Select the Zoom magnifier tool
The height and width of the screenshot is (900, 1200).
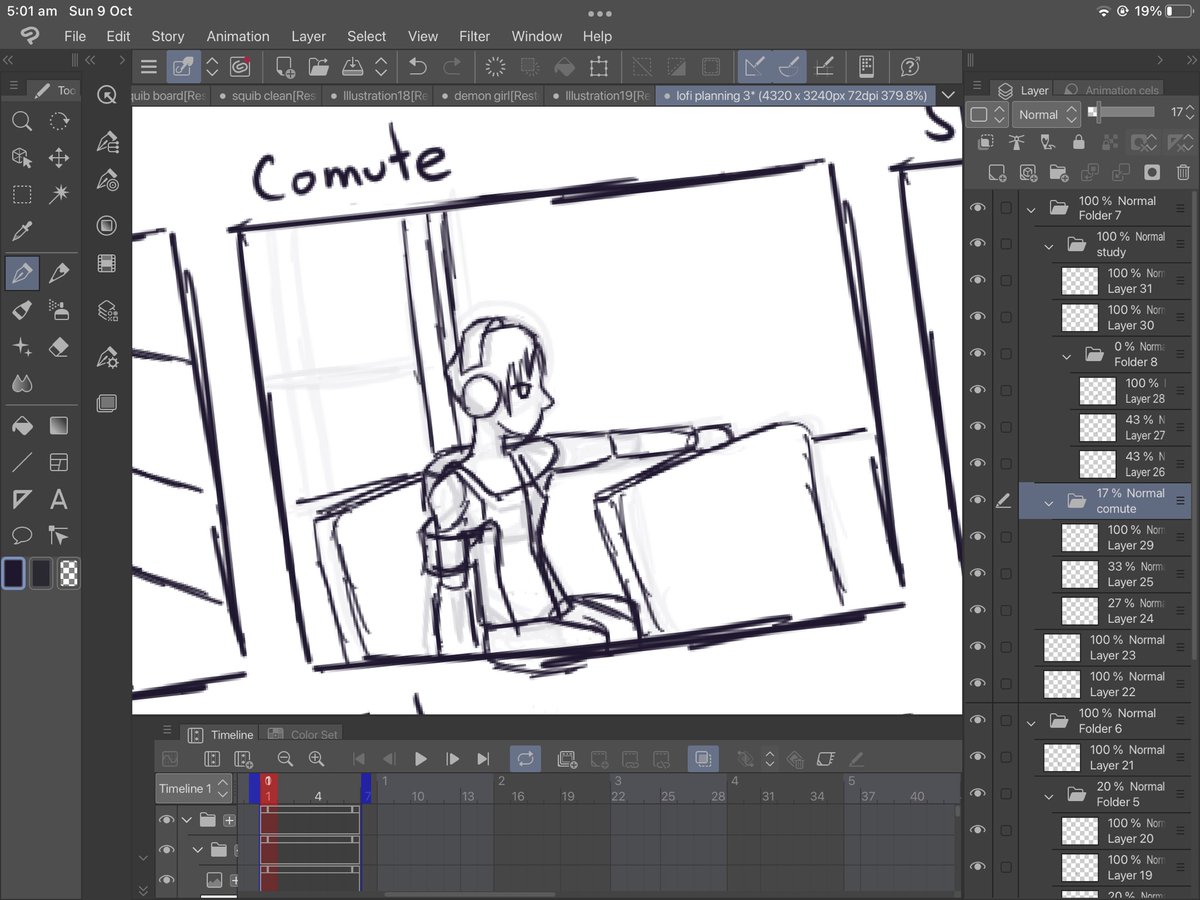tap(22, 122)
